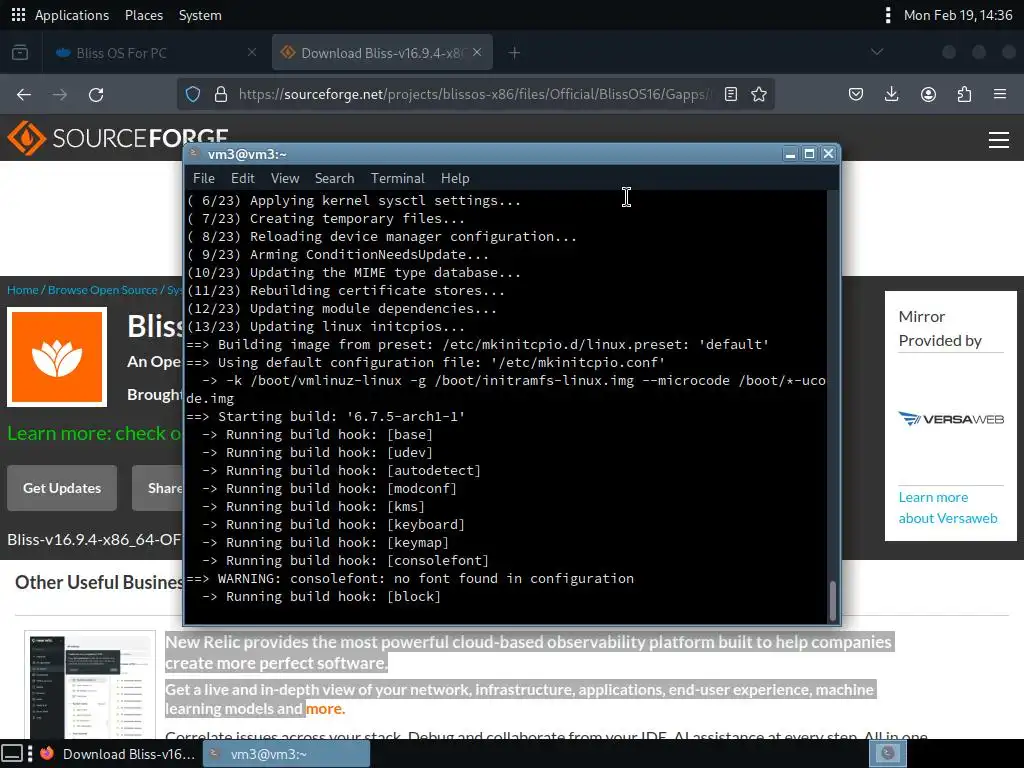Click the New Relic product thumbnail
The height and width of the screenshot is (768, 1024).
(90, 684)
